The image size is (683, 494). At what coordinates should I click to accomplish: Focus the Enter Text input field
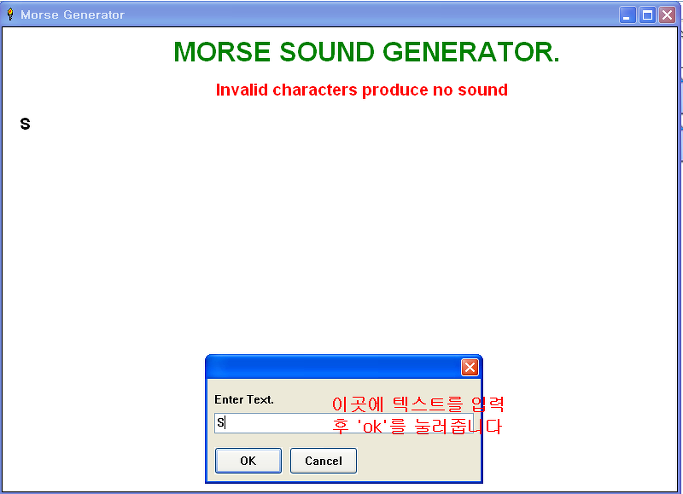344,423
